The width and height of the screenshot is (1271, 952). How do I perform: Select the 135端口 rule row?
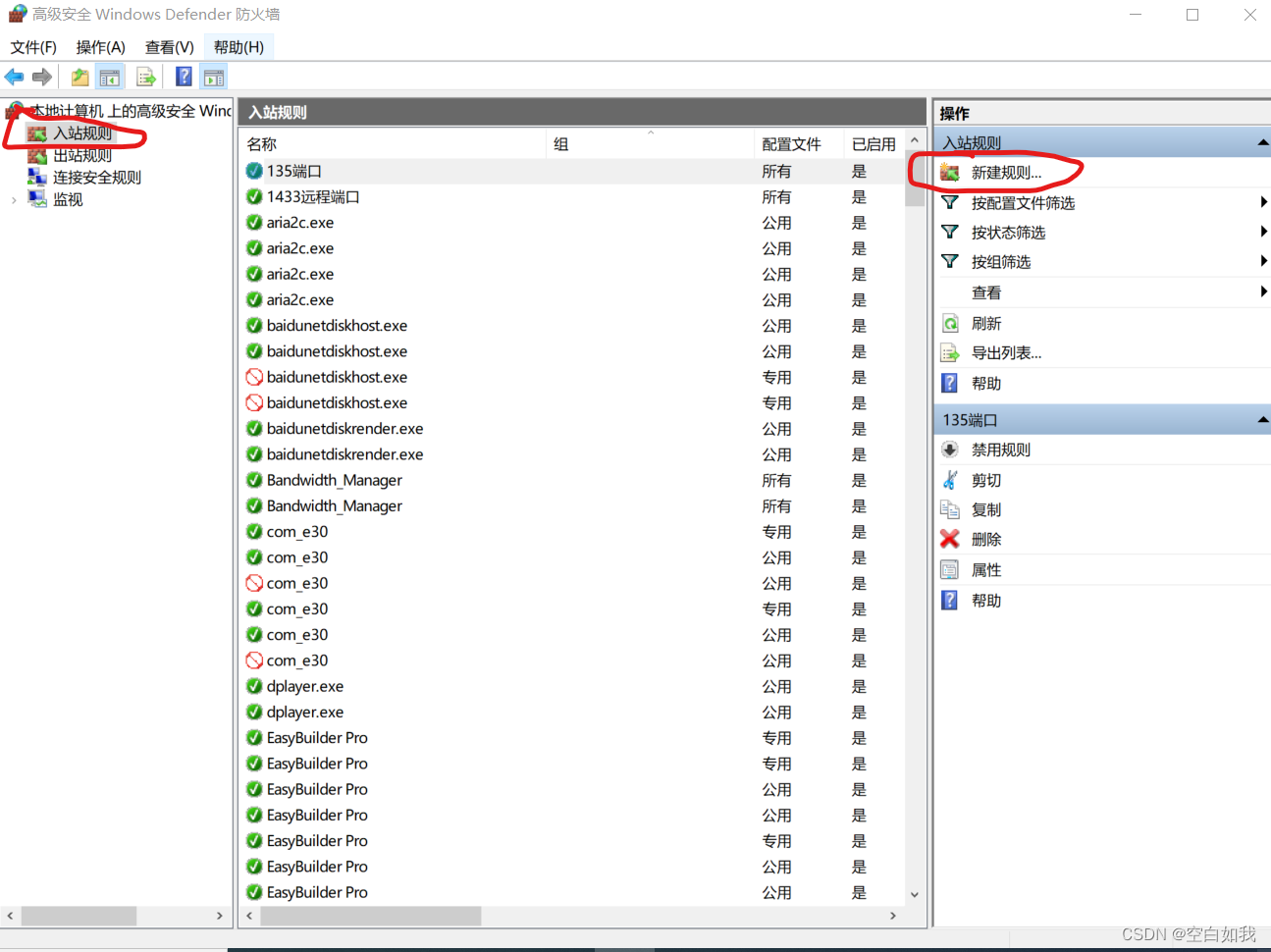[x=572, y=172]
